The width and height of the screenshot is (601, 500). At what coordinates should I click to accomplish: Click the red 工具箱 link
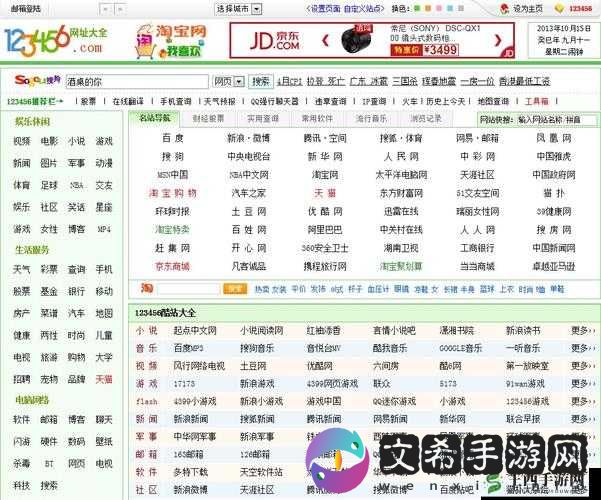click(536, 102)
